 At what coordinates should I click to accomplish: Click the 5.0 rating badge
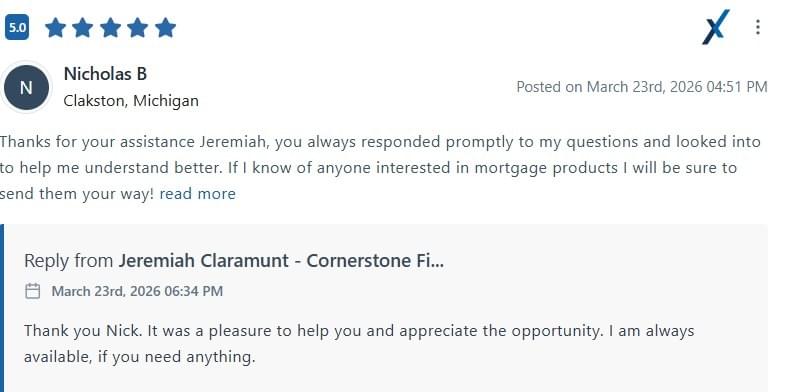17,27
